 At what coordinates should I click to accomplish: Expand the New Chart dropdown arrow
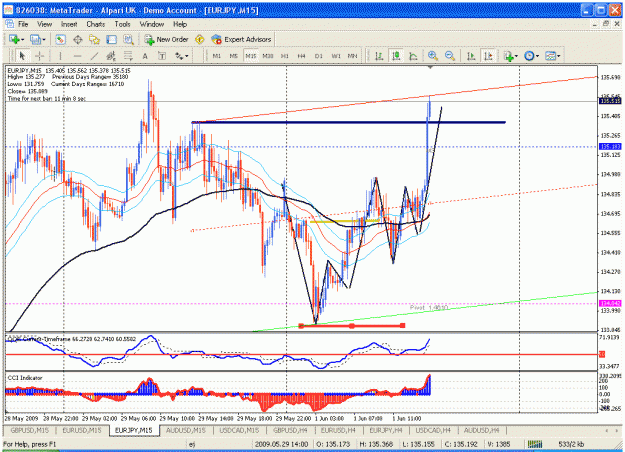pyautogui.click(x=22, y=39)
